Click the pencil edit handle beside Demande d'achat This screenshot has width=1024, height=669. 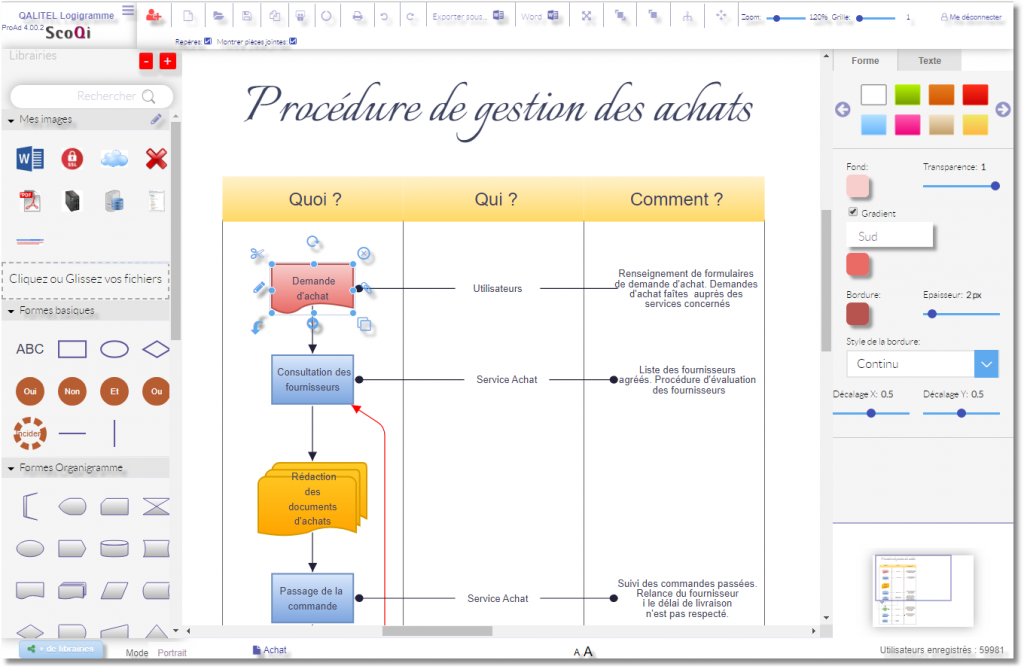pyautogui.click(x=259, y=287)
